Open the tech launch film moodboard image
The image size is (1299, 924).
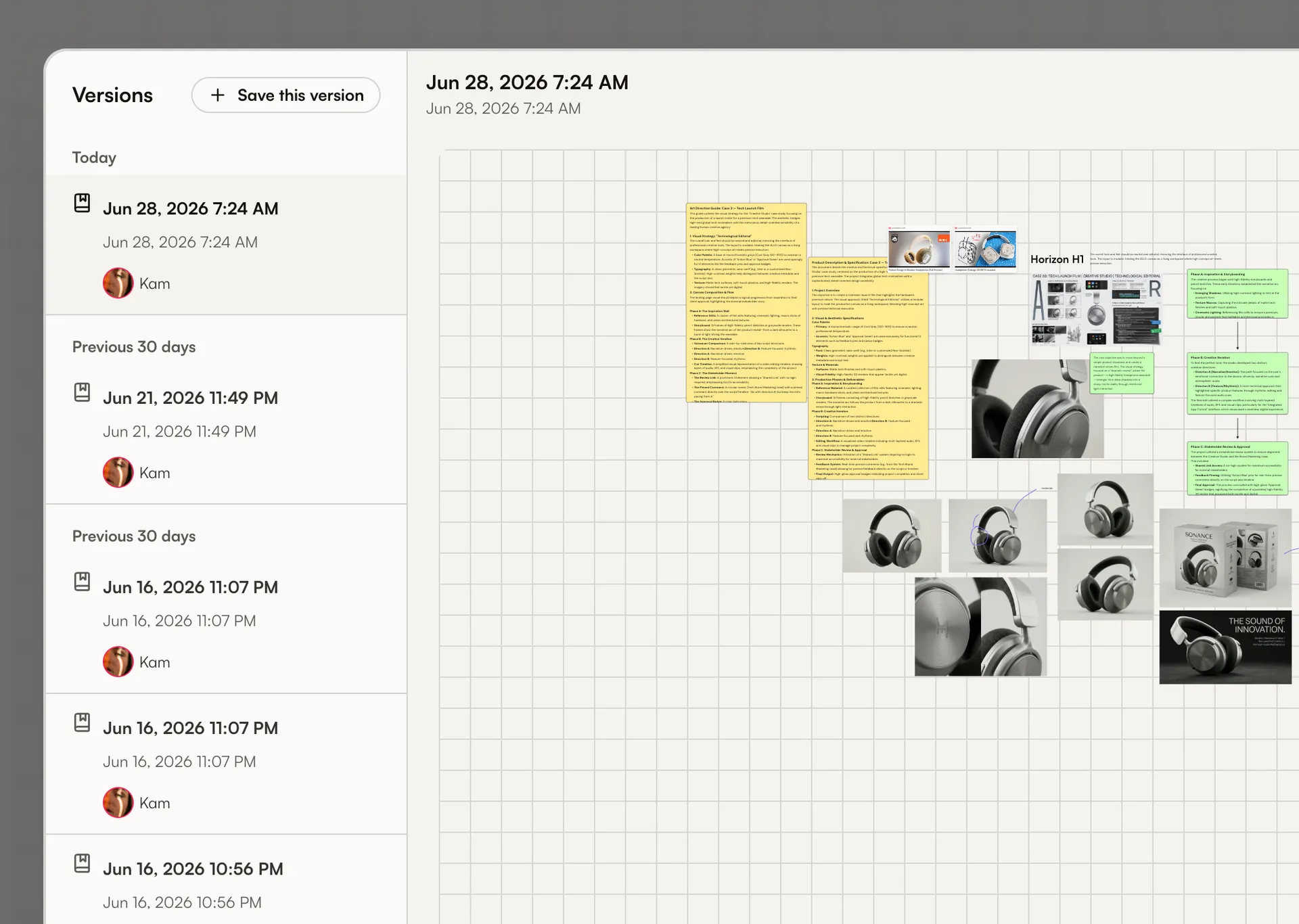tap(1096, 309)
